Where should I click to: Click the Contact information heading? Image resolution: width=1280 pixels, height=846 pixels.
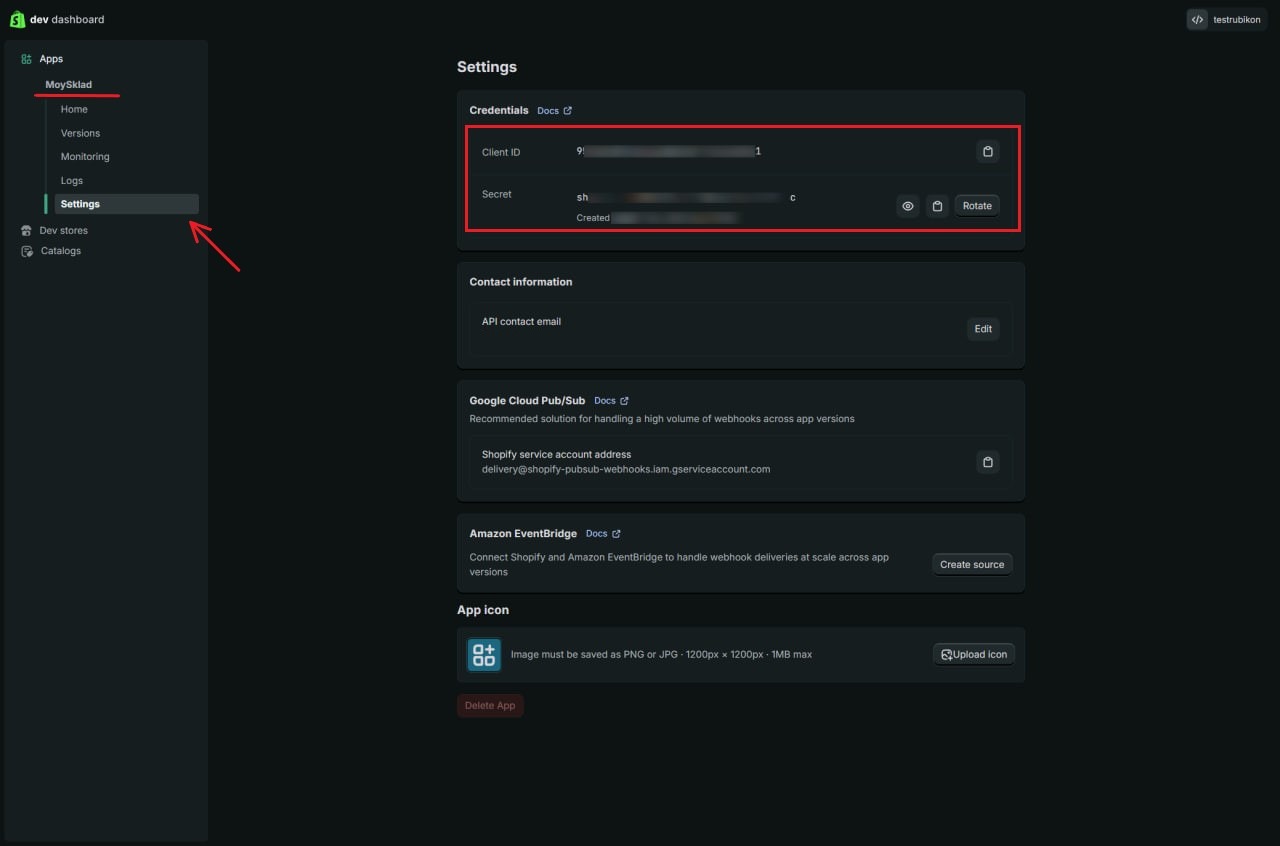[521, 282]
